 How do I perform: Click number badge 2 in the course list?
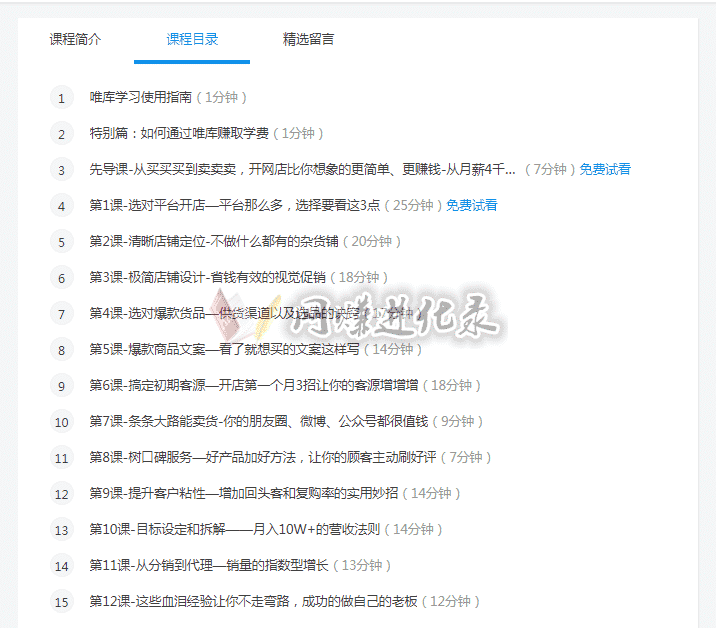pos(62,134)
